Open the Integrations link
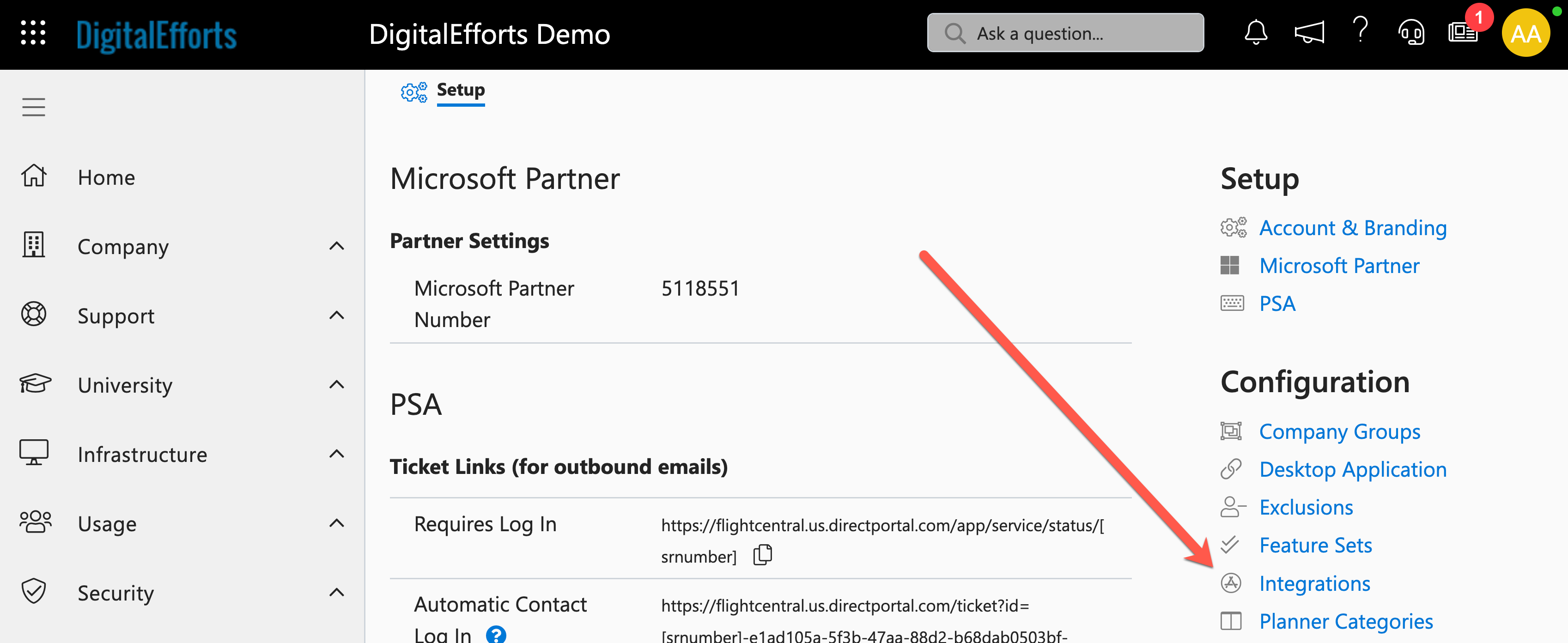 1314,584
